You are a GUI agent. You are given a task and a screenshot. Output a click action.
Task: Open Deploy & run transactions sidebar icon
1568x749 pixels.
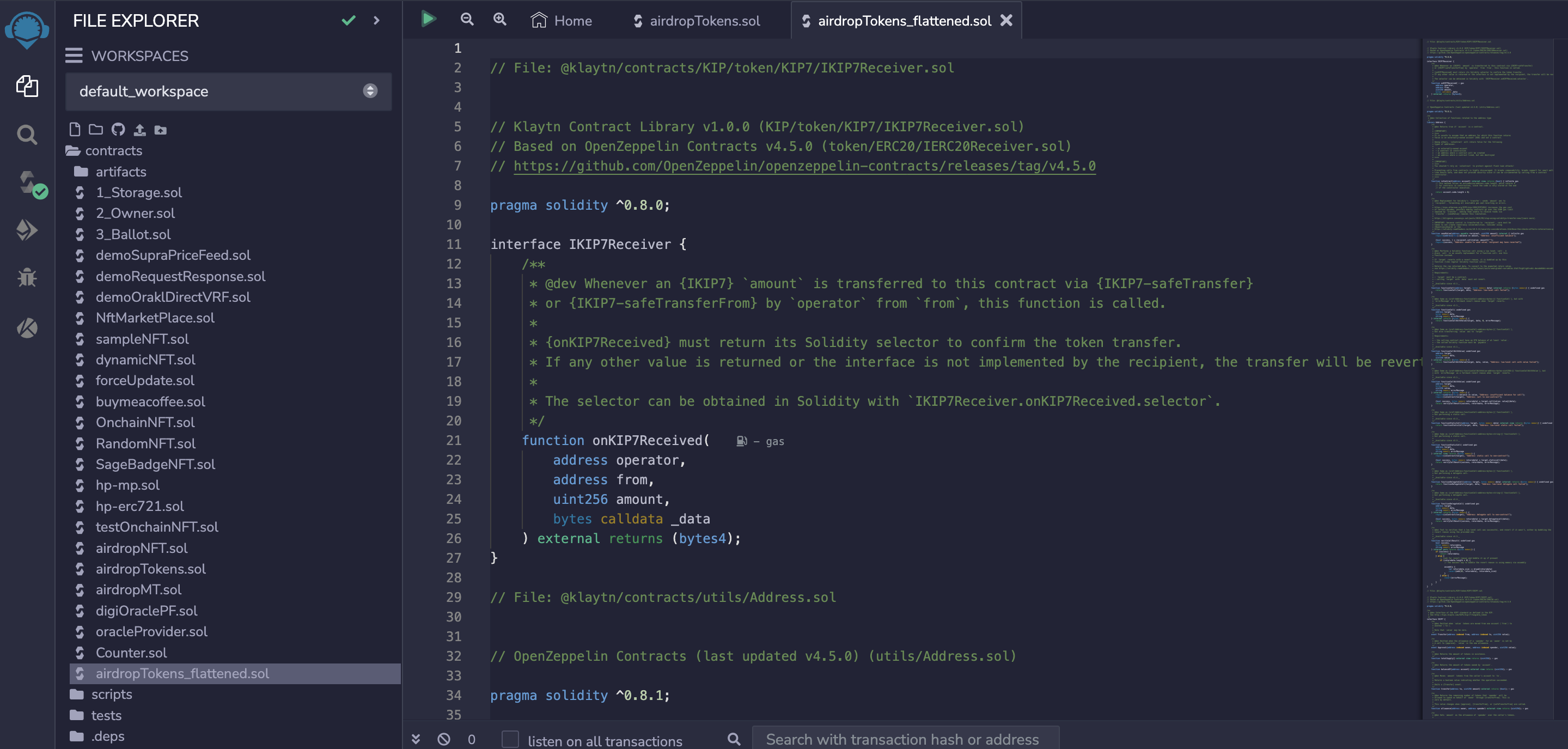[x=27, y=230]
